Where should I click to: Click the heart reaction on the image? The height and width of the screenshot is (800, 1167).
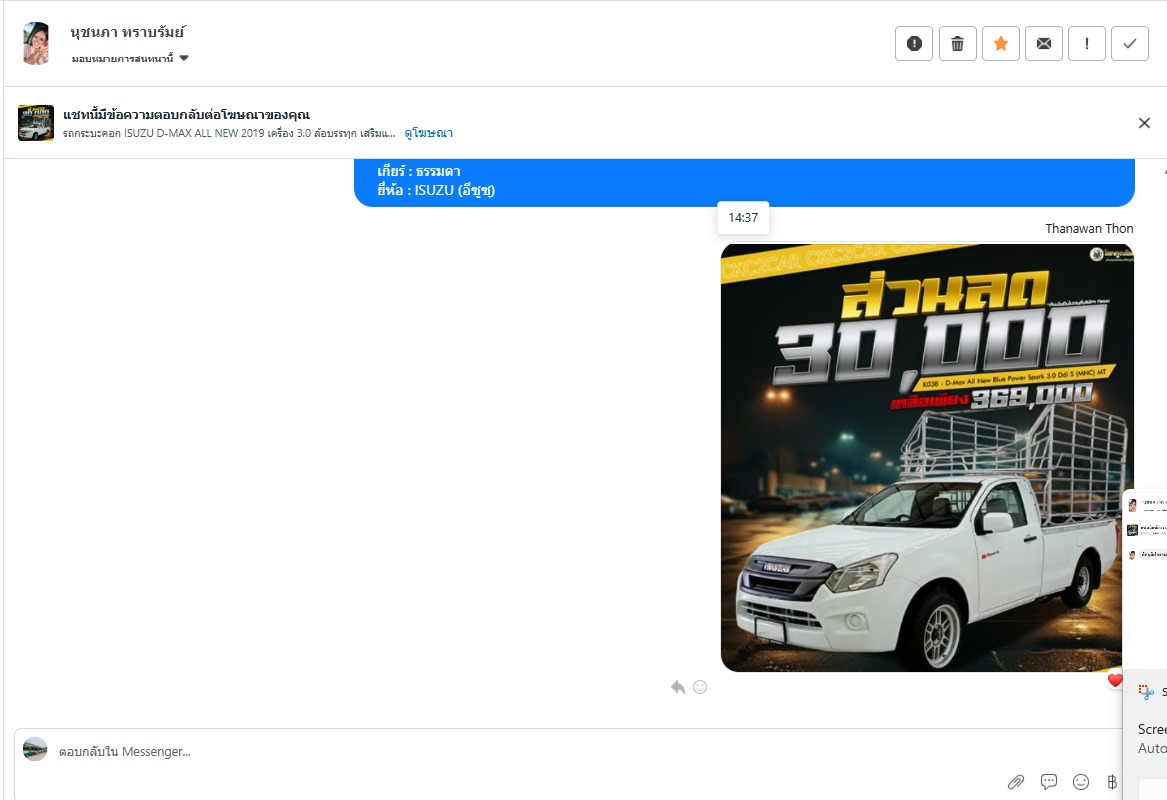click(1114, 679)
